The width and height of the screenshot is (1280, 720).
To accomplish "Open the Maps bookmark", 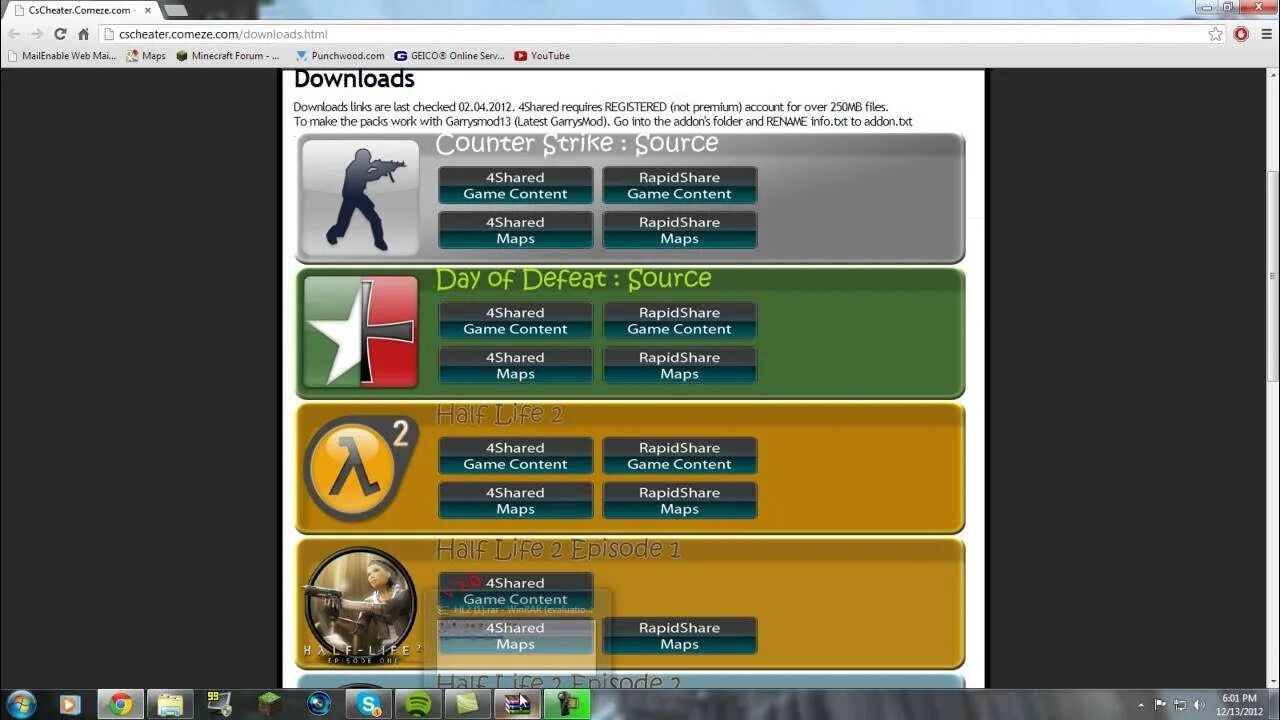I will (146, 56).
